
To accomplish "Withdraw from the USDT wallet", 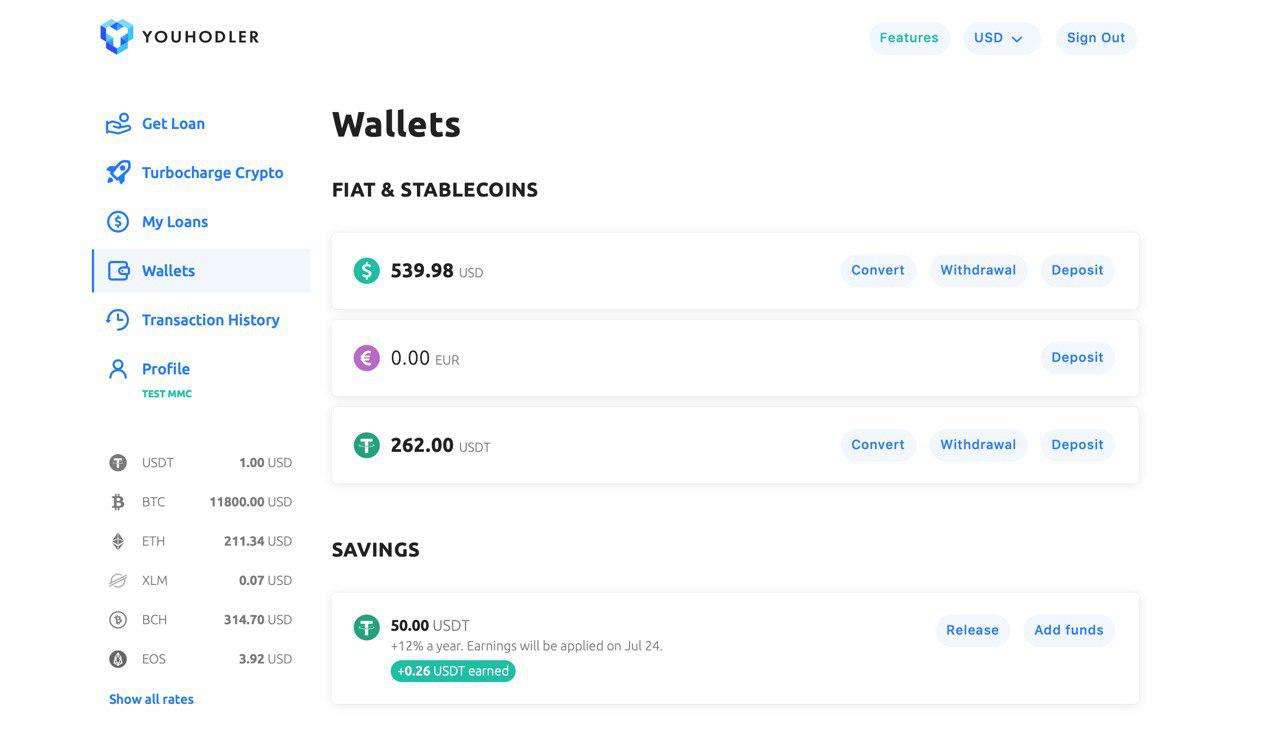I will 978,445.
